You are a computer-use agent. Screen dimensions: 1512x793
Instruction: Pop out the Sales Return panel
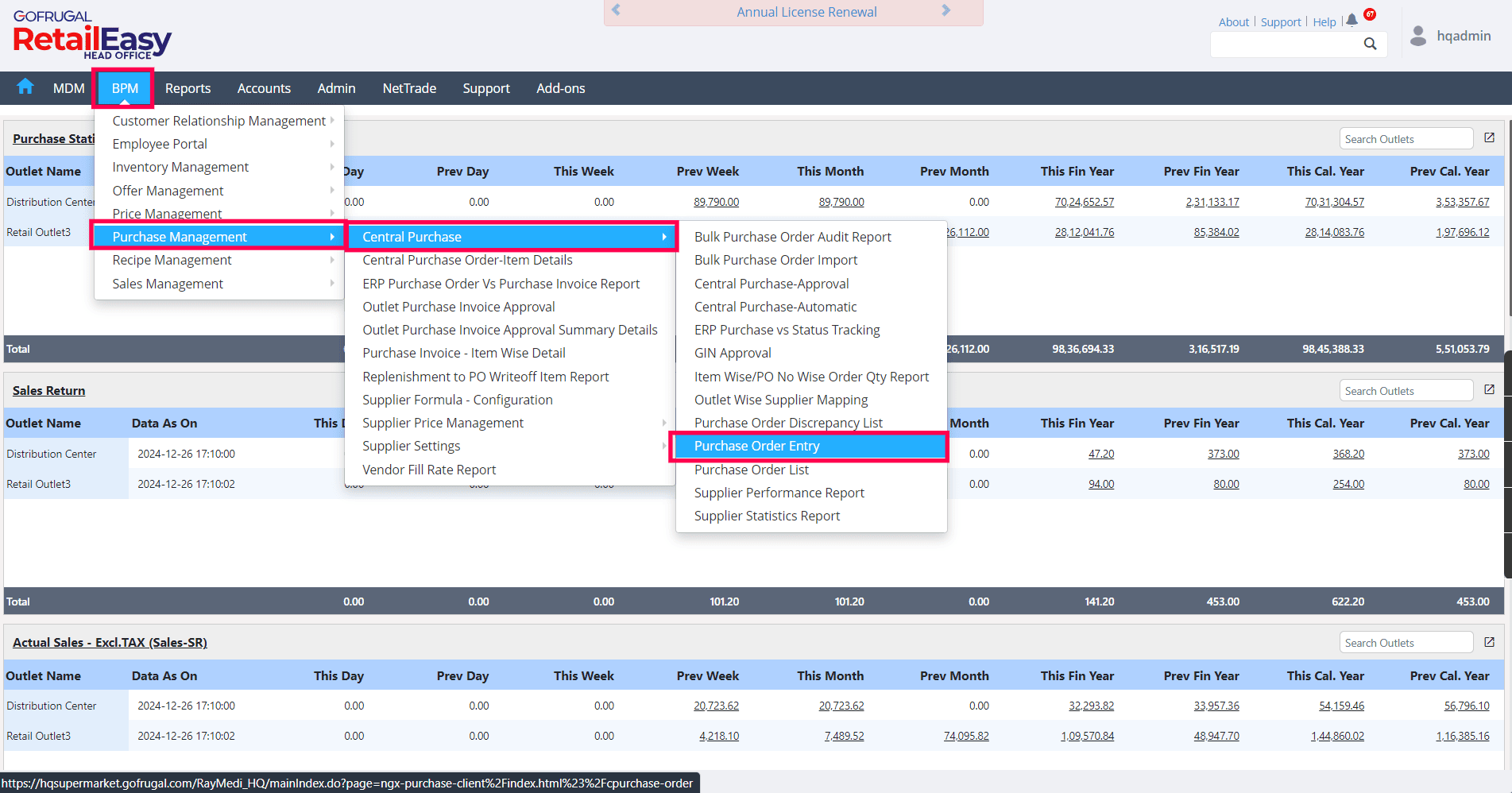coord(1490,390)
